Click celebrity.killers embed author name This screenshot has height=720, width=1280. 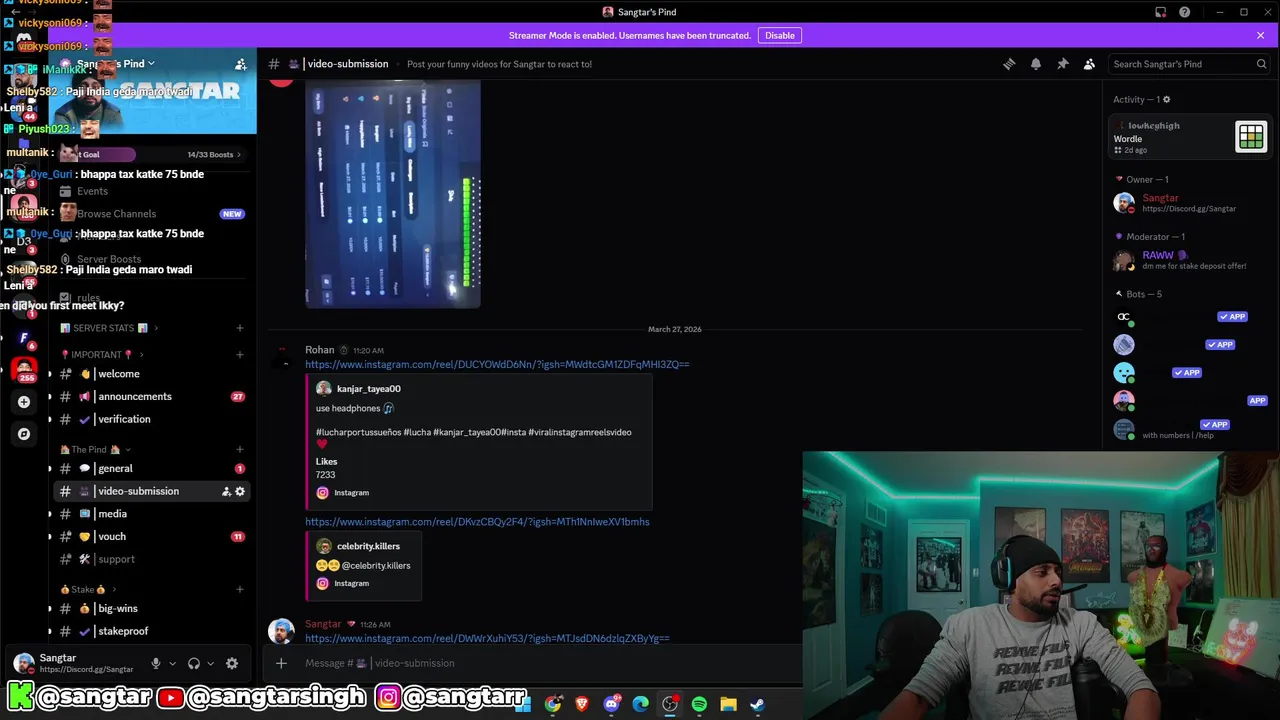click(x=368, y=546)
